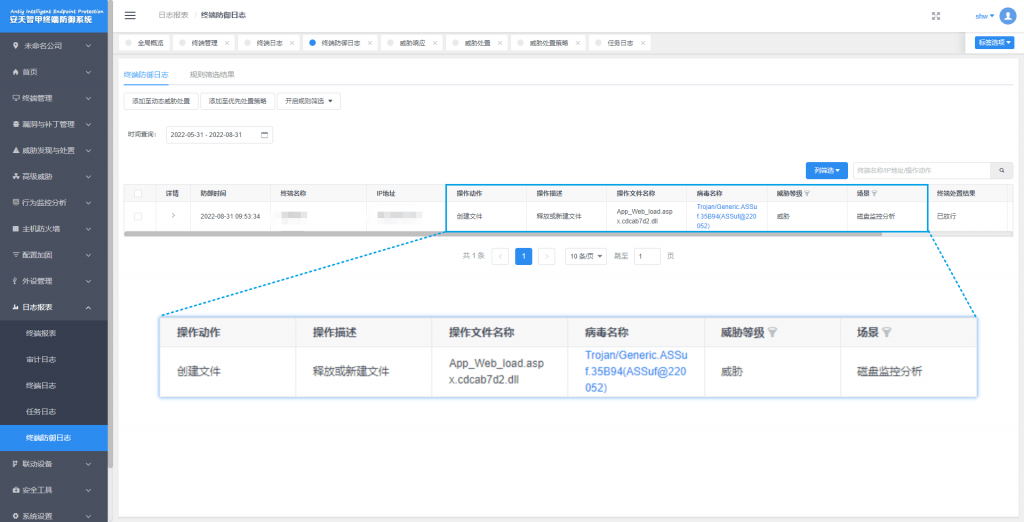Open the 列筛选 column filter dropdown
Viewport: 1024px width, 522px height.
click(826, 171)
